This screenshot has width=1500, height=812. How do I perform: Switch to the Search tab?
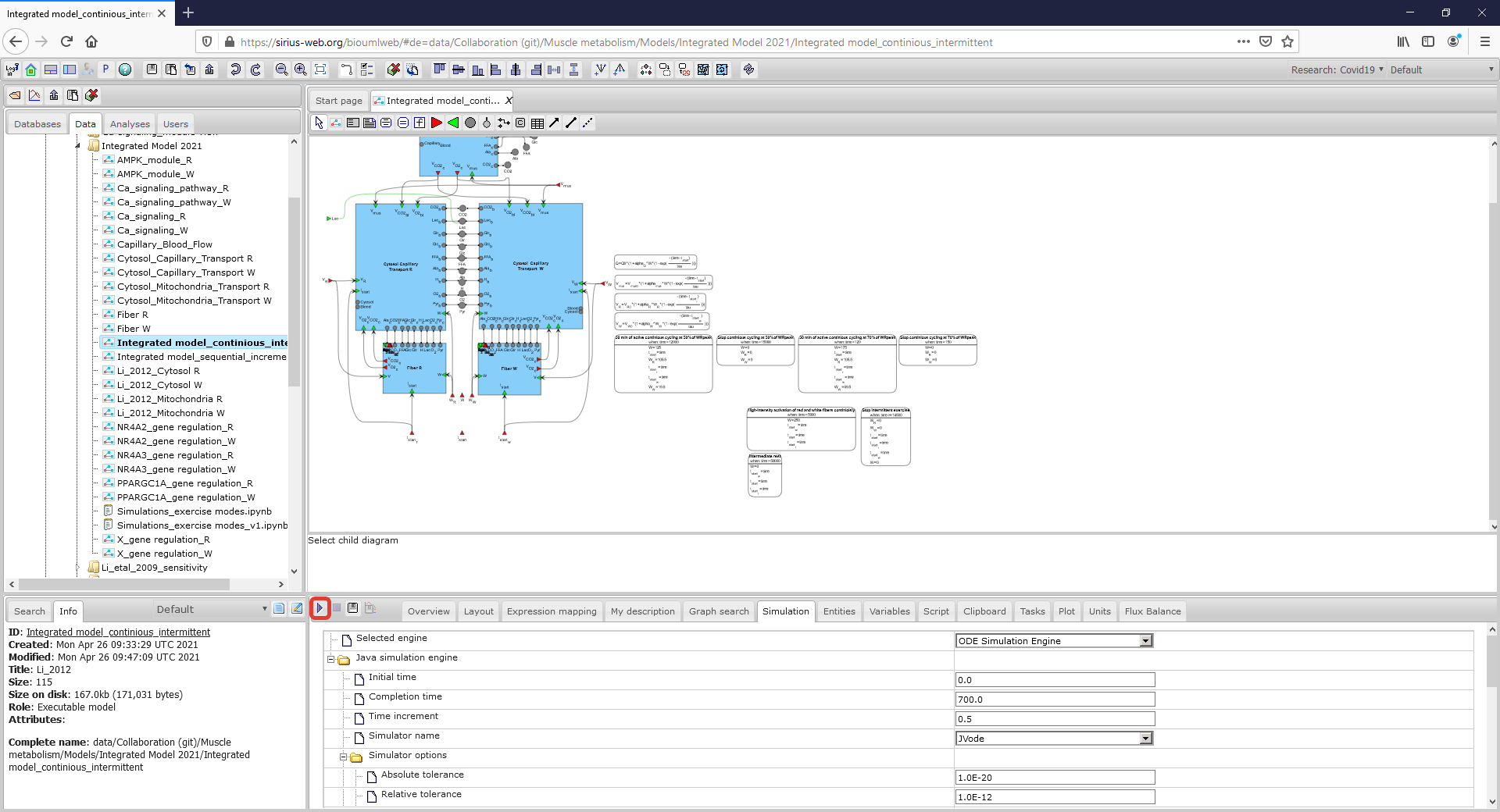click(30, 611)
